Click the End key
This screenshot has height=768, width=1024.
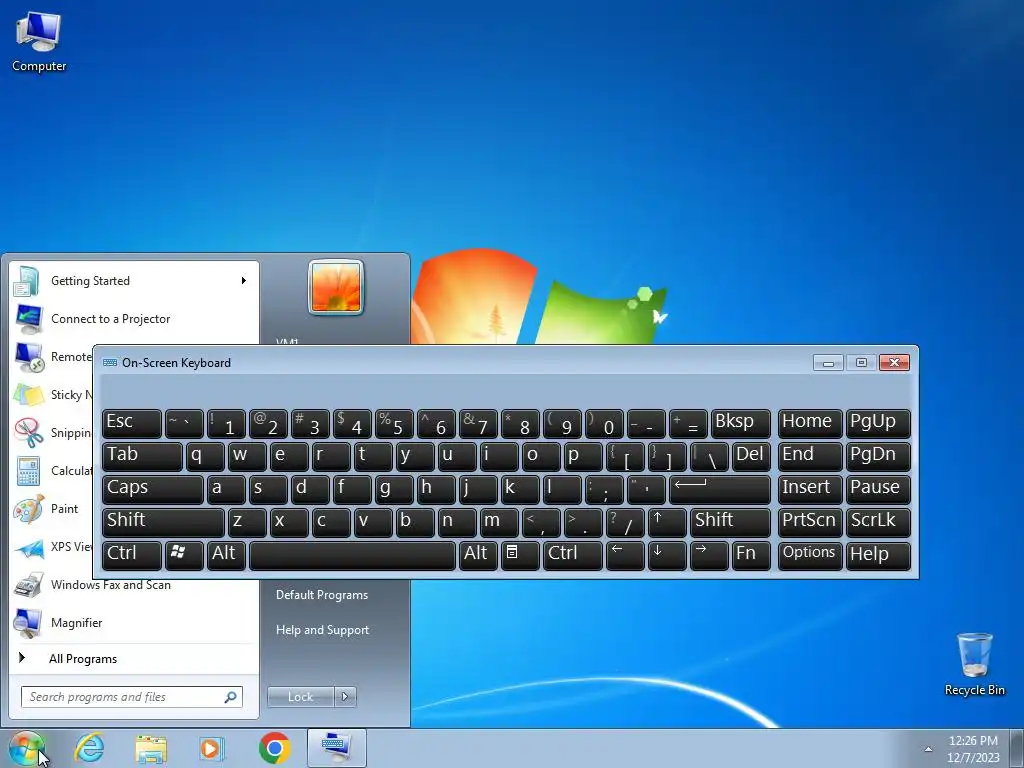tap(810, 456)
